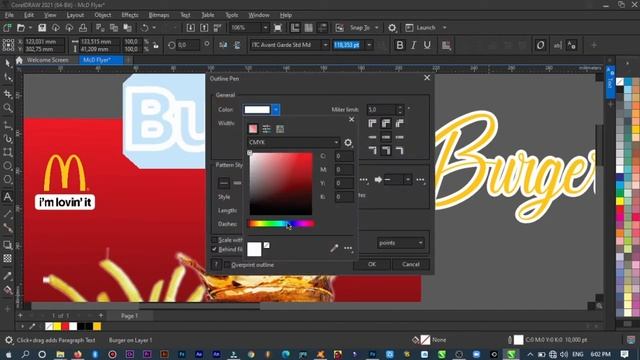The height and width of the screenshot is (360, 640).
Task: Expand the zoom level dropdown
Action: [265, 28]
